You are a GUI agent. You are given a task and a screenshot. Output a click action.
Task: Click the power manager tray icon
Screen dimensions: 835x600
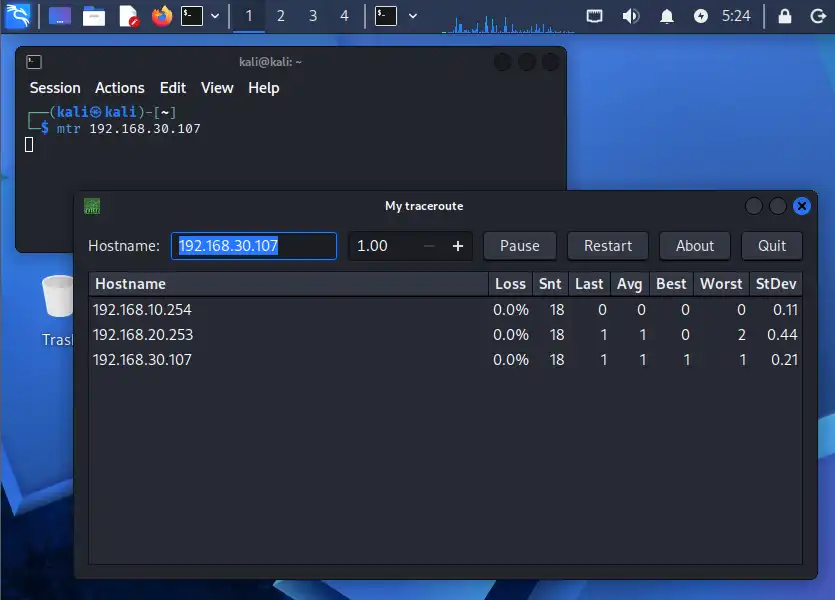[701, 16]
